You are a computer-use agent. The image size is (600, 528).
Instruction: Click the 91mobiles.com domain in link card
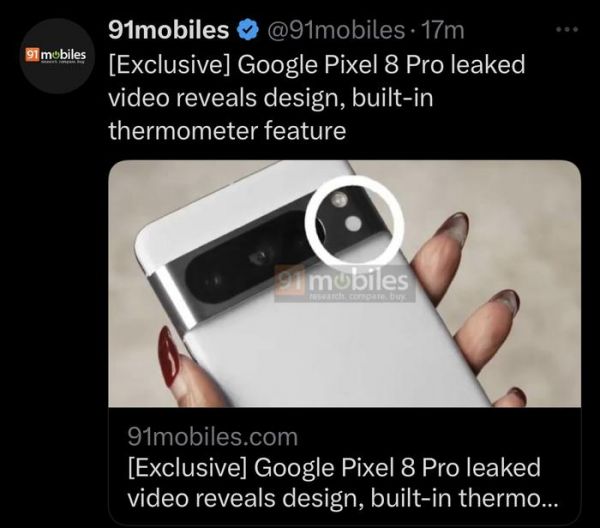[x=212, y=436]
